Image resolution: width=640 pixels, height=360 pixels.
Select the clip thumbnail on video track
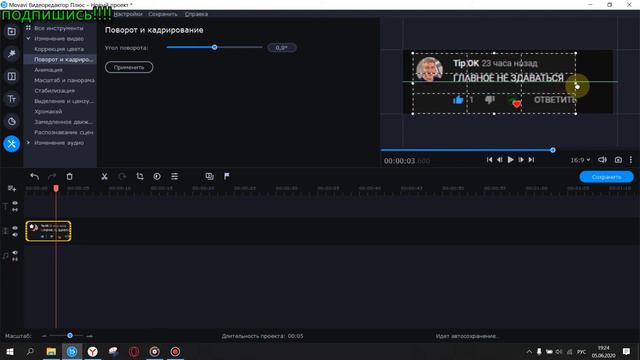pos(48,231)
